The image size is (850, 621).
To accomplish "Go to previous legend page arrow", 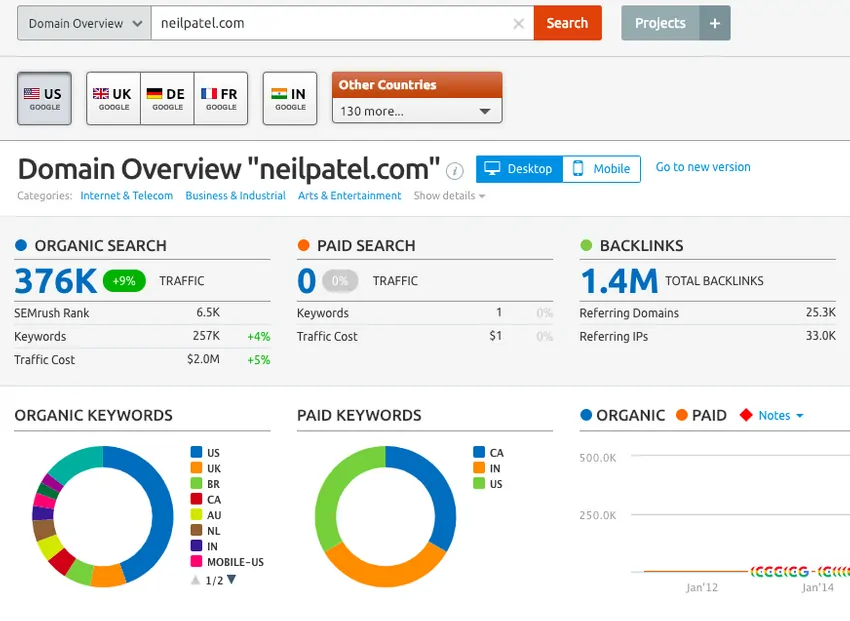I will click(x=196, y=580).
